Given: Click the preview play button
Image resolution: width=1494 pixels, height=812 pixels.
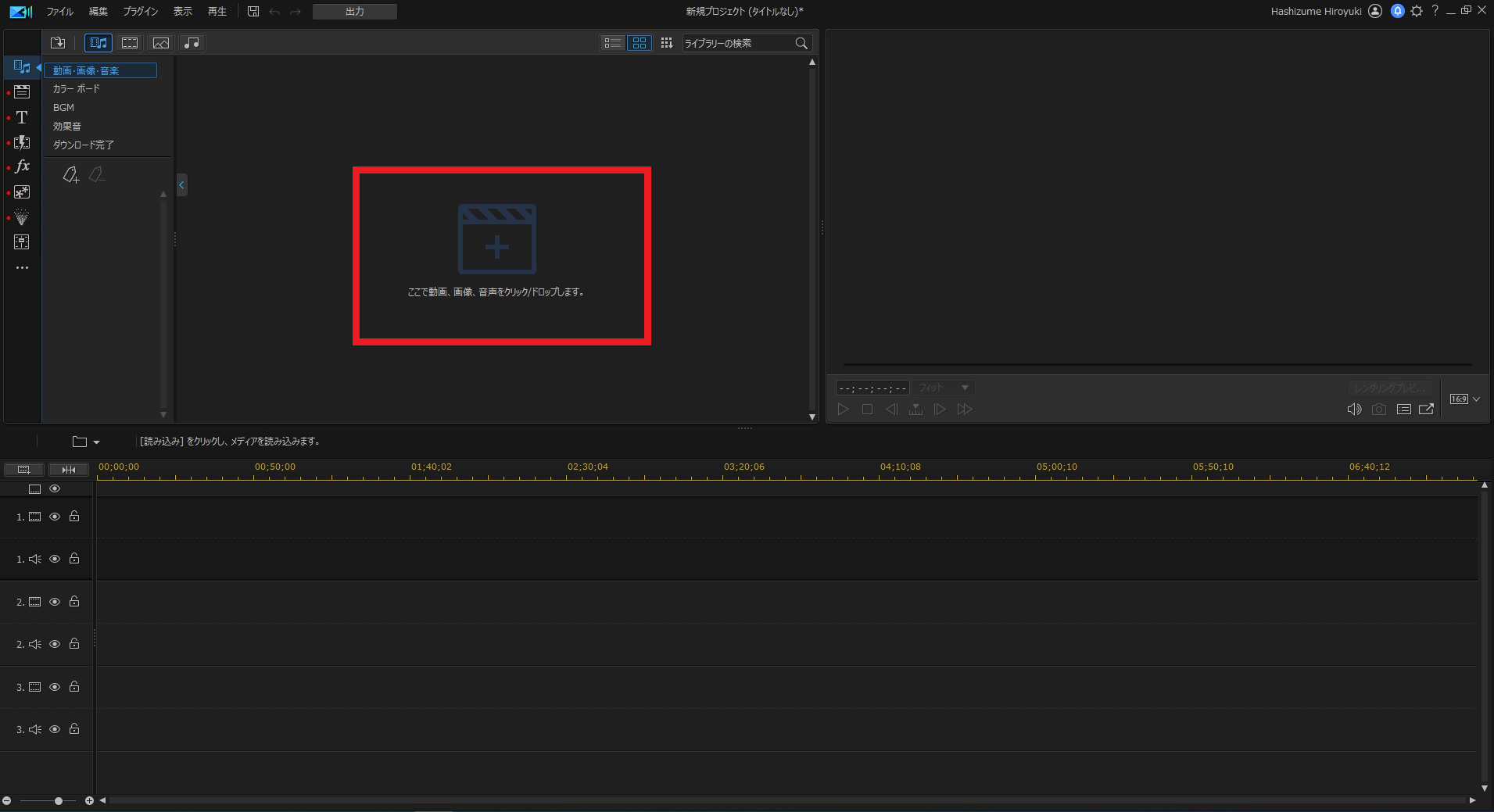Looking at the screenshot, I should click(x=843, y=410).
